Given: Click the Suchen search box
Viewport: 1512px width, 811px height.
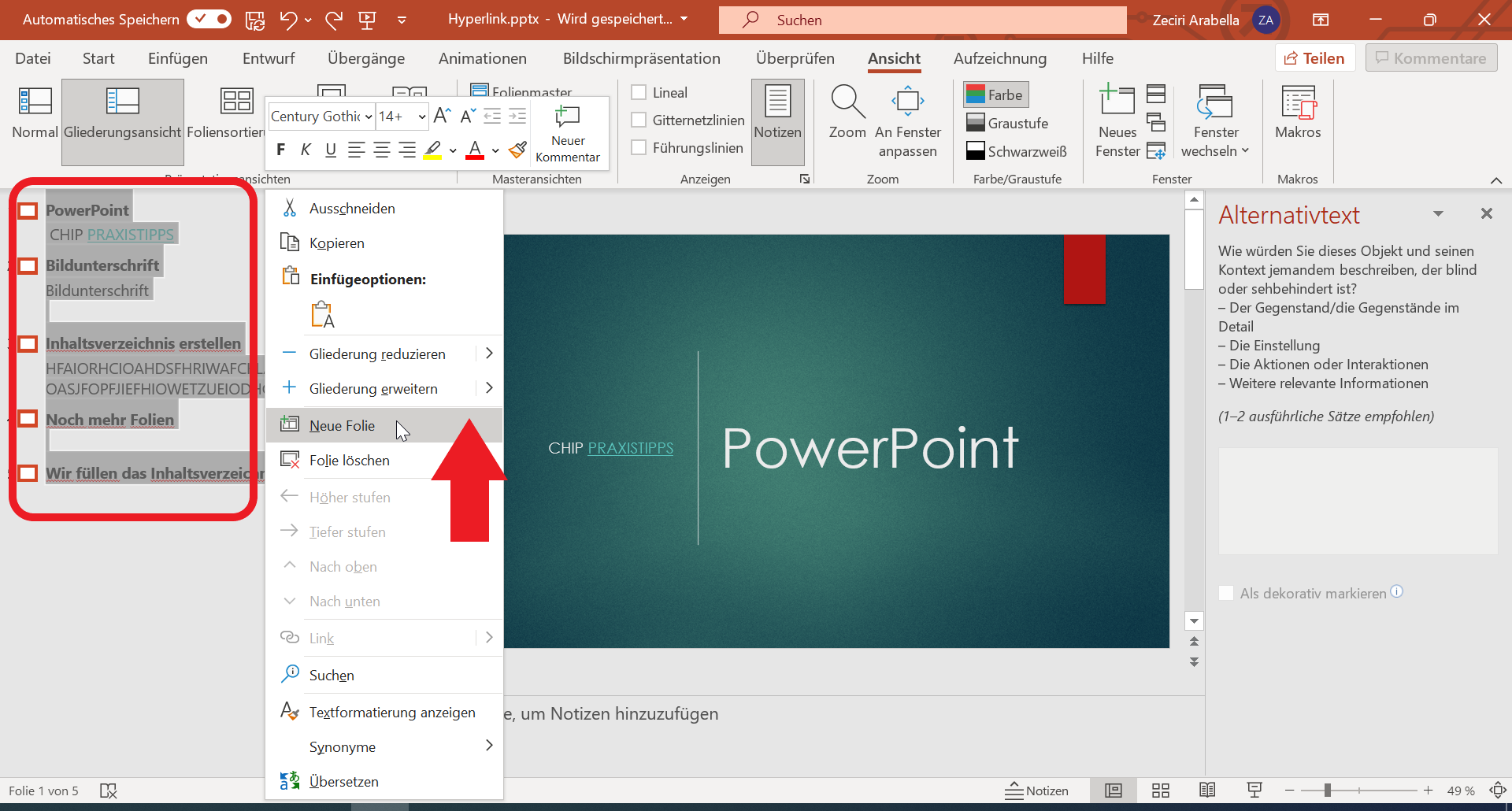Looking at the screenshot, I should [922, 20].
